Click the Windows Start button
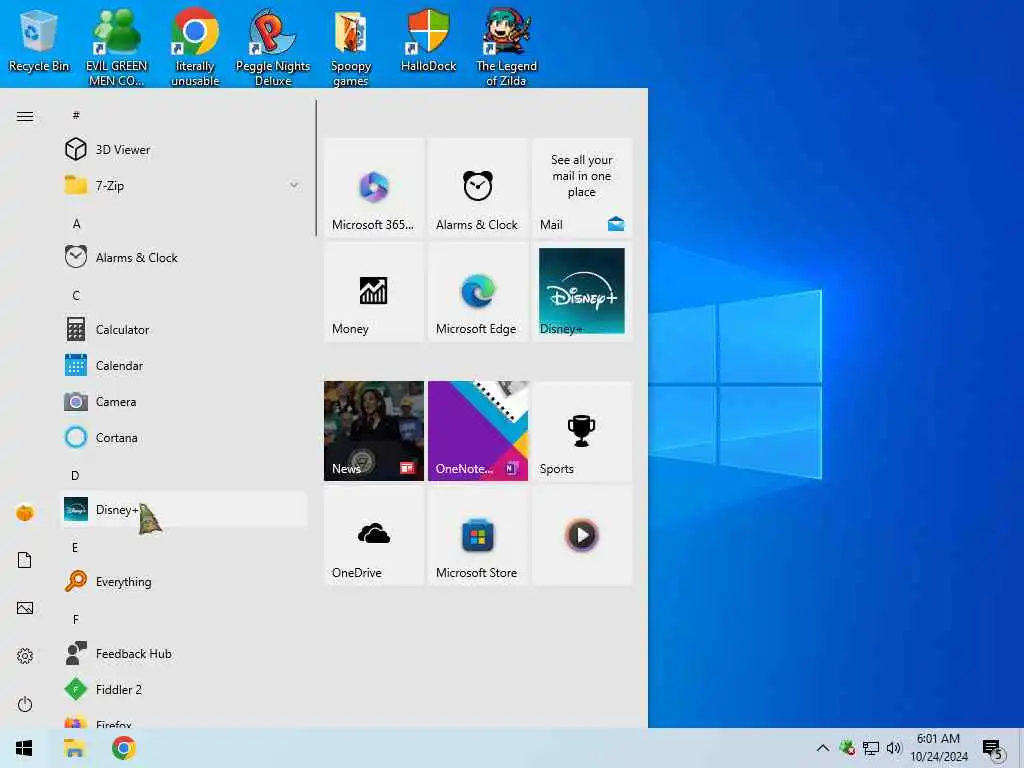Viewport: 1024px width, 768px height. (x=24, y=748)
